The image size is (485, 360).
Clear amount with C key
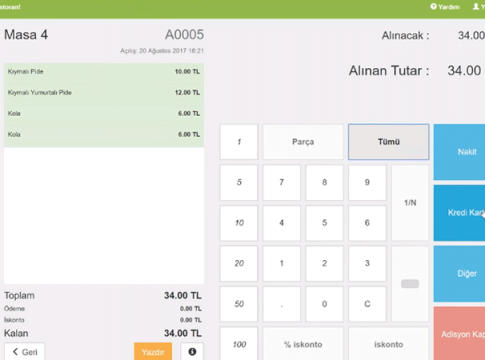(x=367, y=304)
